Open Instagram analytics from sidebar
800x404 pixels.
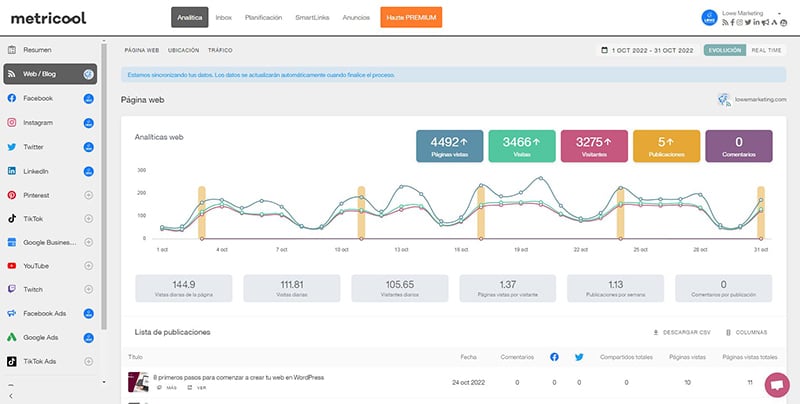(x=40, y=123)
